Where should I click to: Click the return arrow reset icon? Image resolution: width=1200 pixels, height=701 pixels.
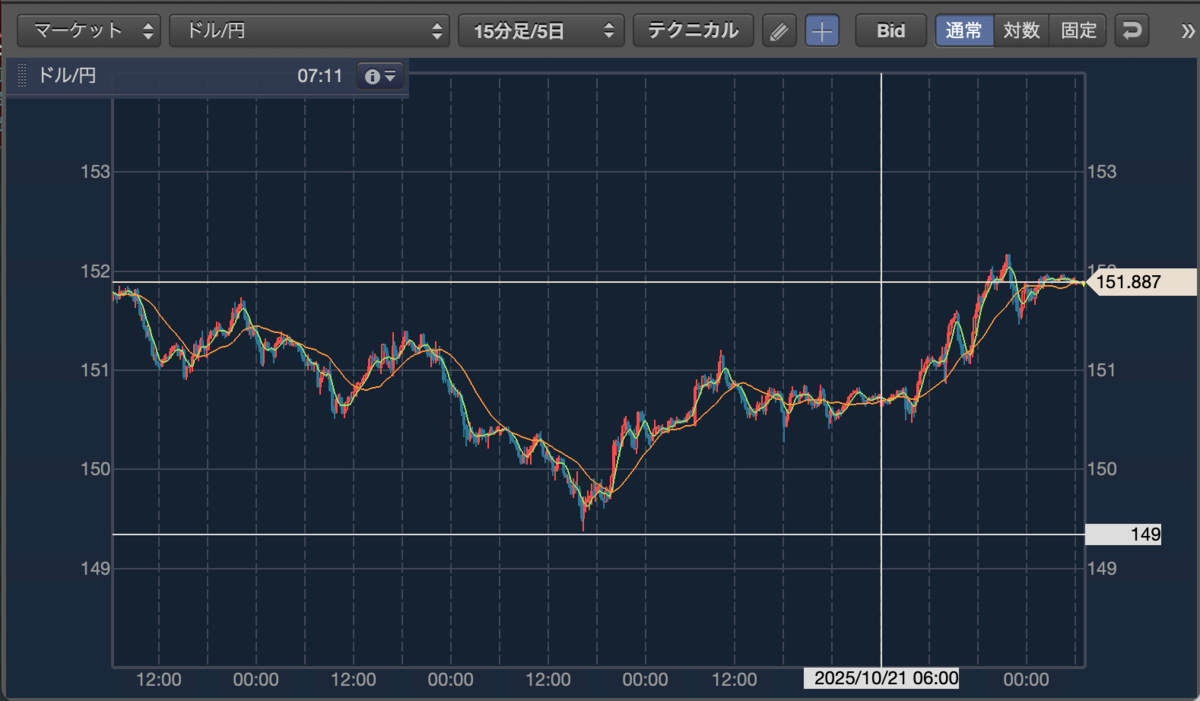tap(1131, 31)
